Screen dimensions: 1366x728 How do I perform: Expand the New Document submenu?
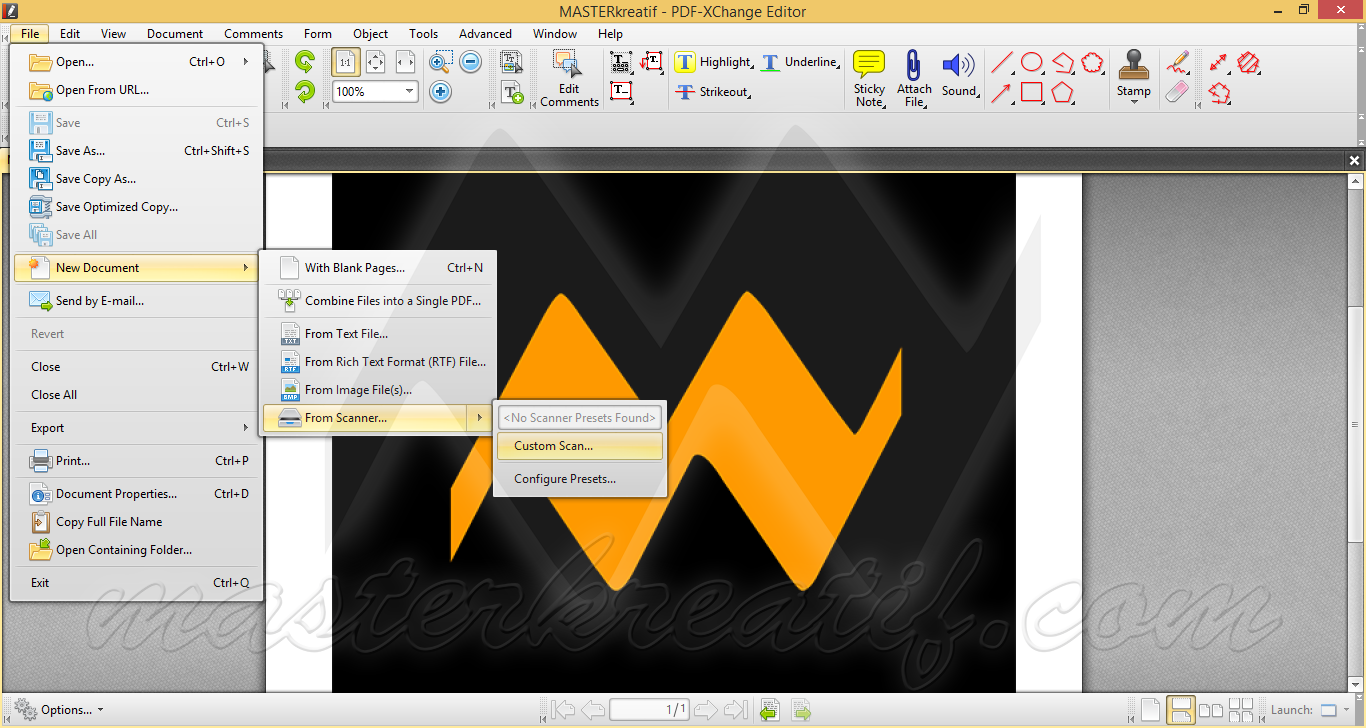pos(136,268)
